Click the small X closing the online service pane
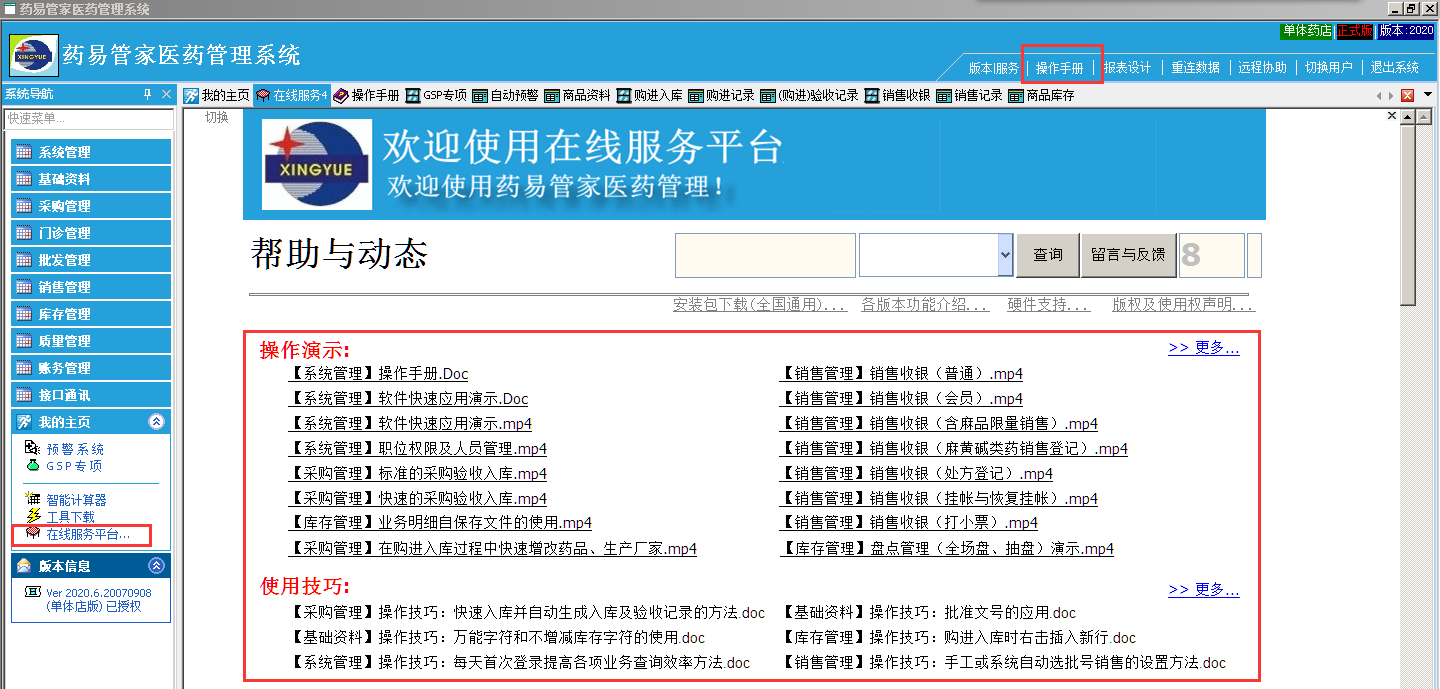Image resolution: width=1440 pixels, height=689 pixels. click(1391, 116)
